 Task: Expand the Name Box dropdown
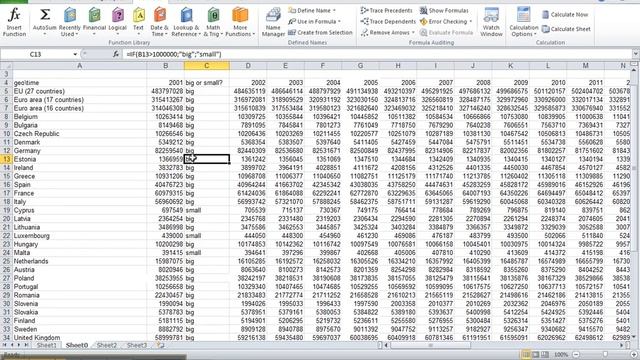(75, 54)
